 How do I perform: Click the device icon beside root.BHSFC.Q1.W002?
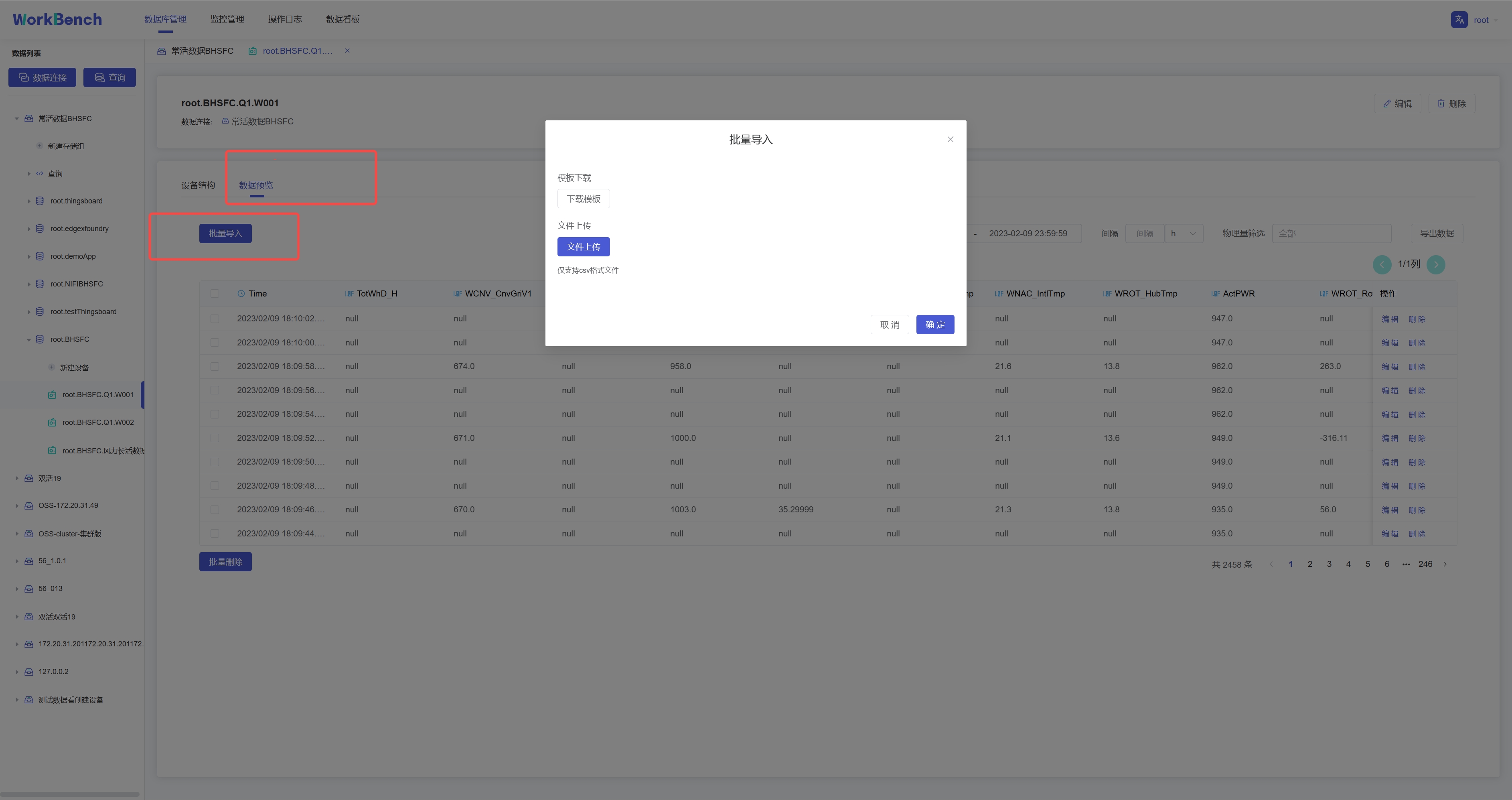[52, 422]
